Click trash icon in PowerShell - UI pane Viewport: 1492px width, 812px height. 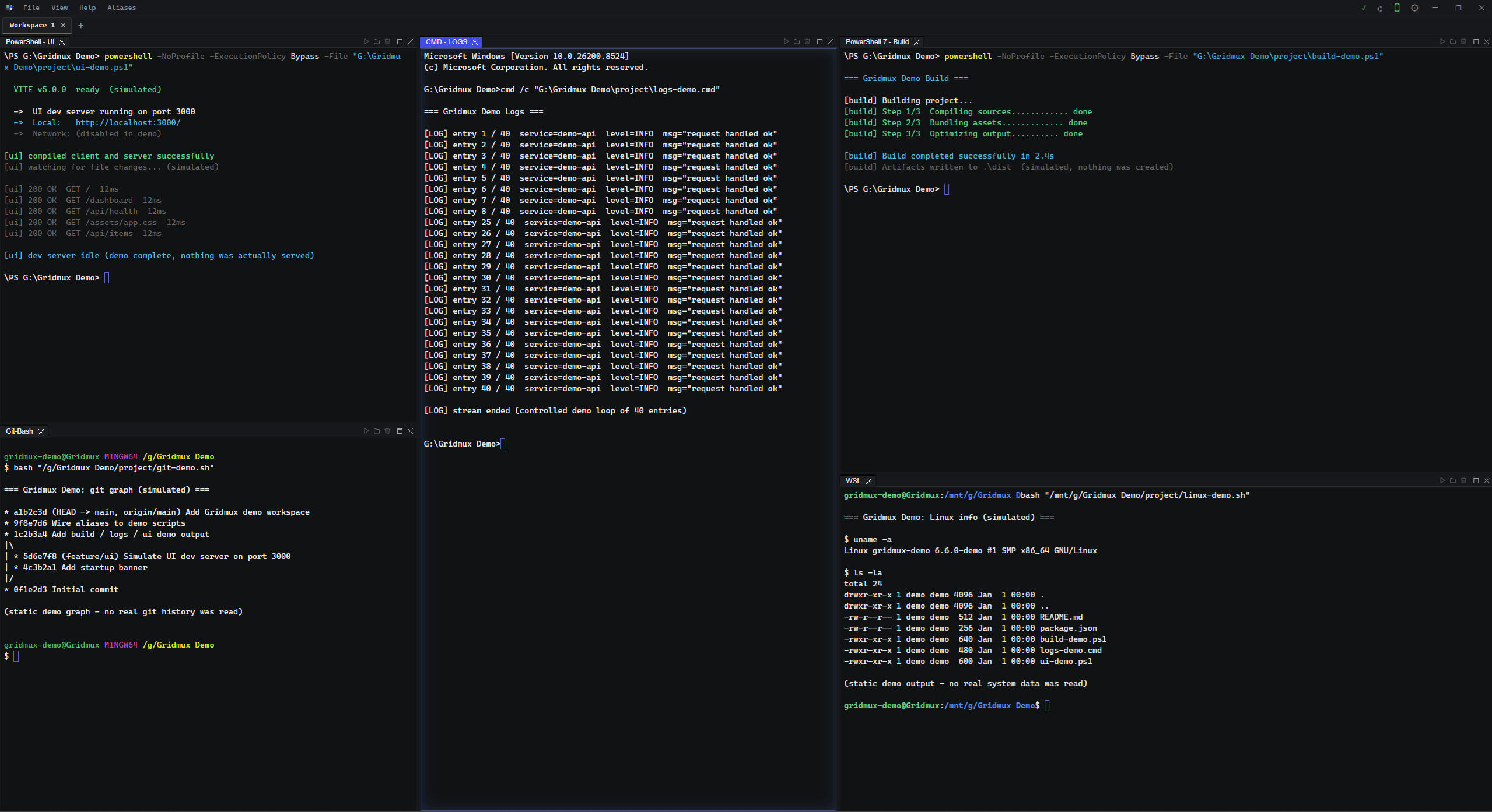(387, 42)
